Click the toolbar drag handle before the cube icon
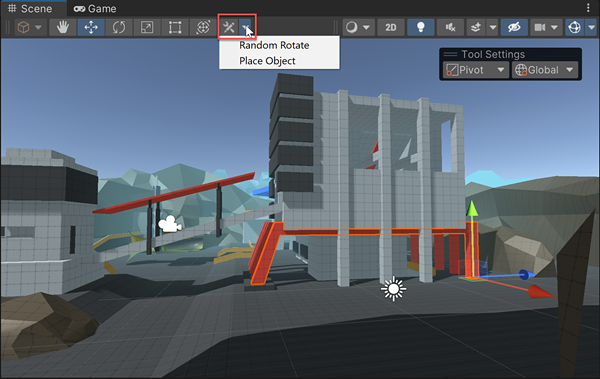This screenshot has height=379, width=600. [8, 27]
